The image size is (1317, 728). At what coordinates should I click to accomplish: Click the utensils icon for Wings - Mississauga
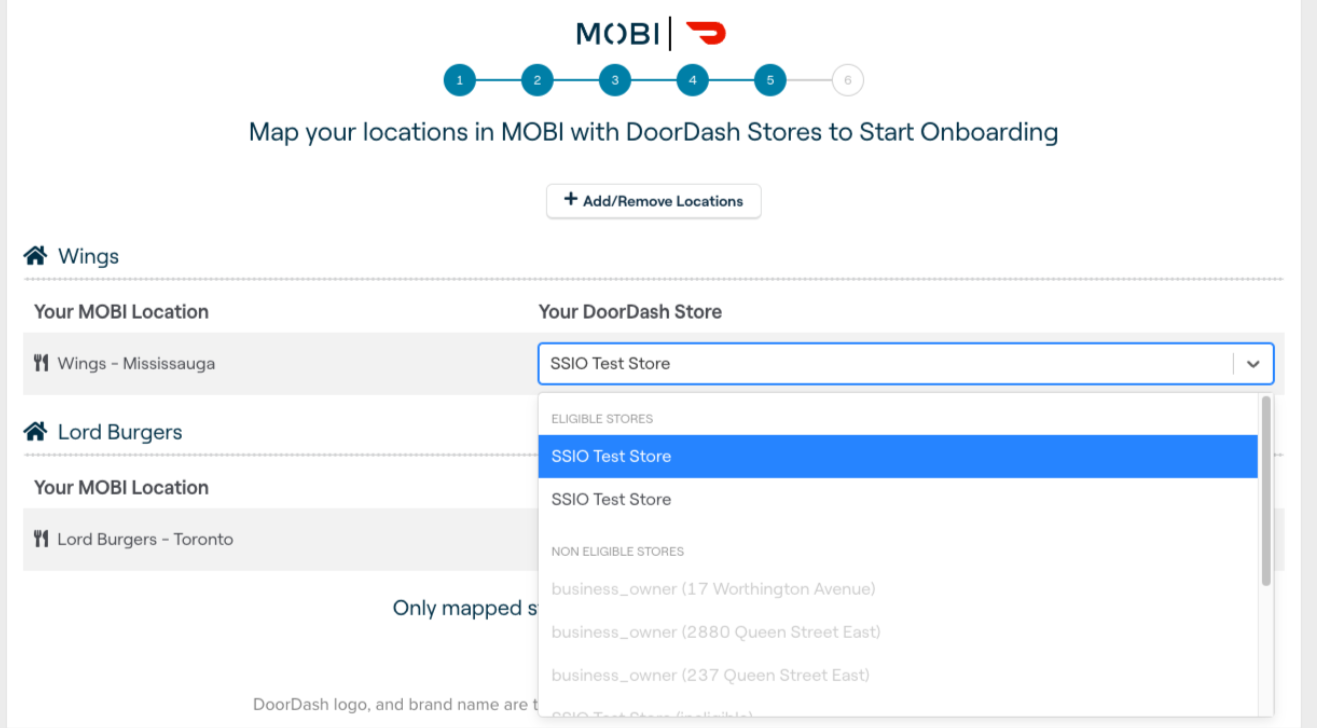click(x=41, y=363)
